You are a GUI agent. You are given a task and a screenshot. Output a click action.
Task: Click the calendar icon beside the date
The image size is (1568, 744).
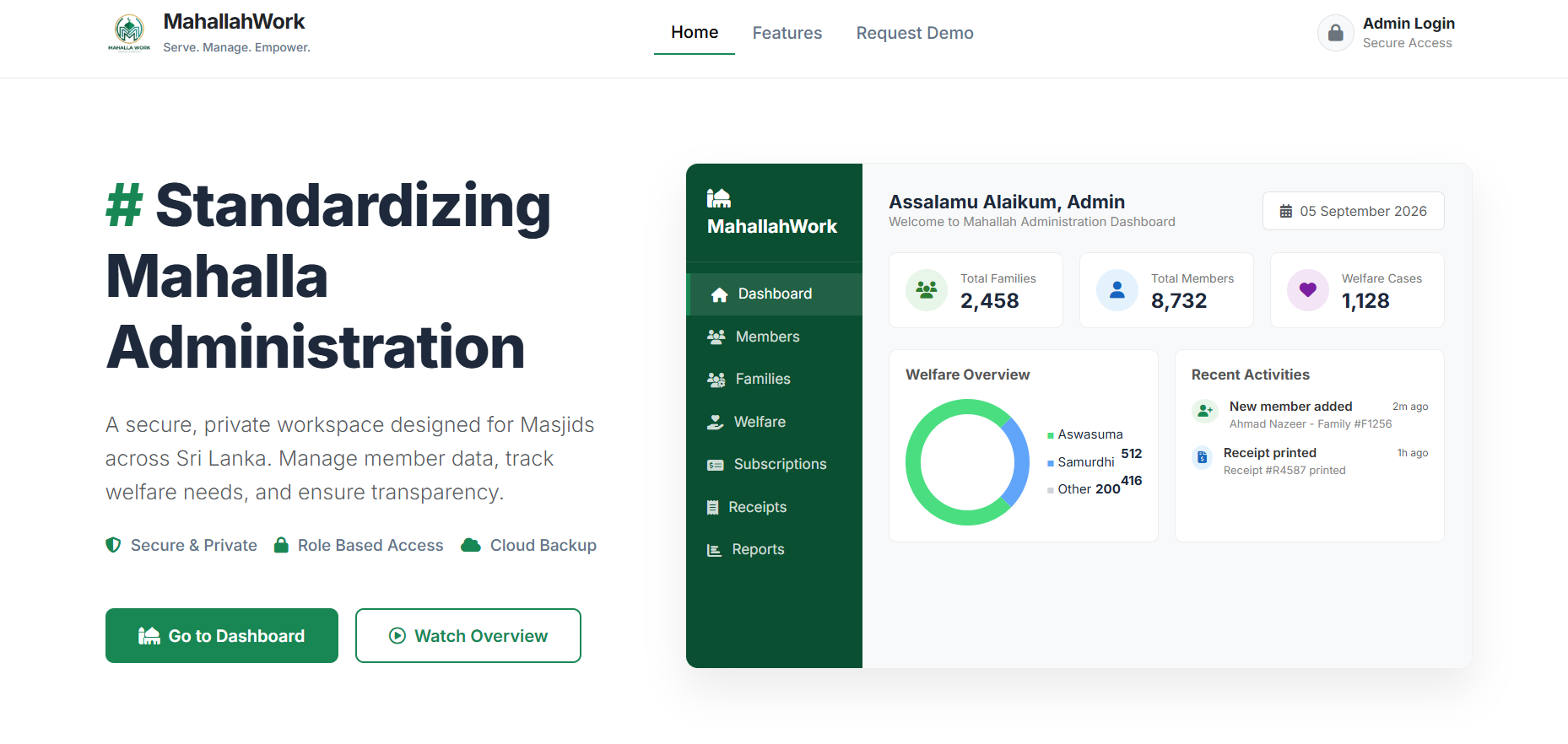pos(1286,211)
